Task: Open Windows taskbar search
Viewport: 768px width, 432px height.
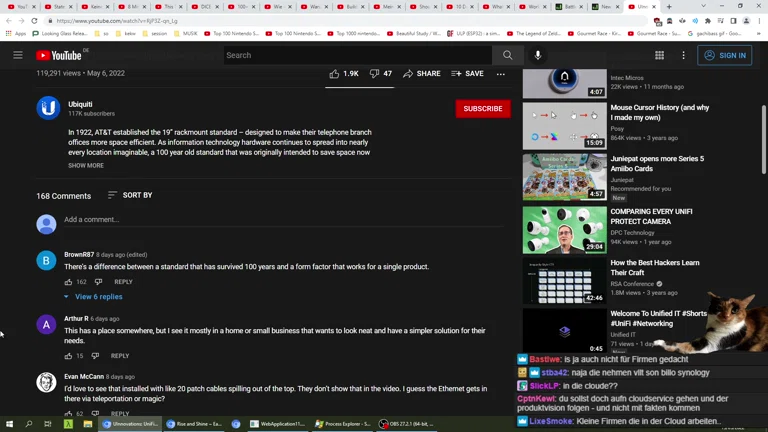Action: (28, 424)
